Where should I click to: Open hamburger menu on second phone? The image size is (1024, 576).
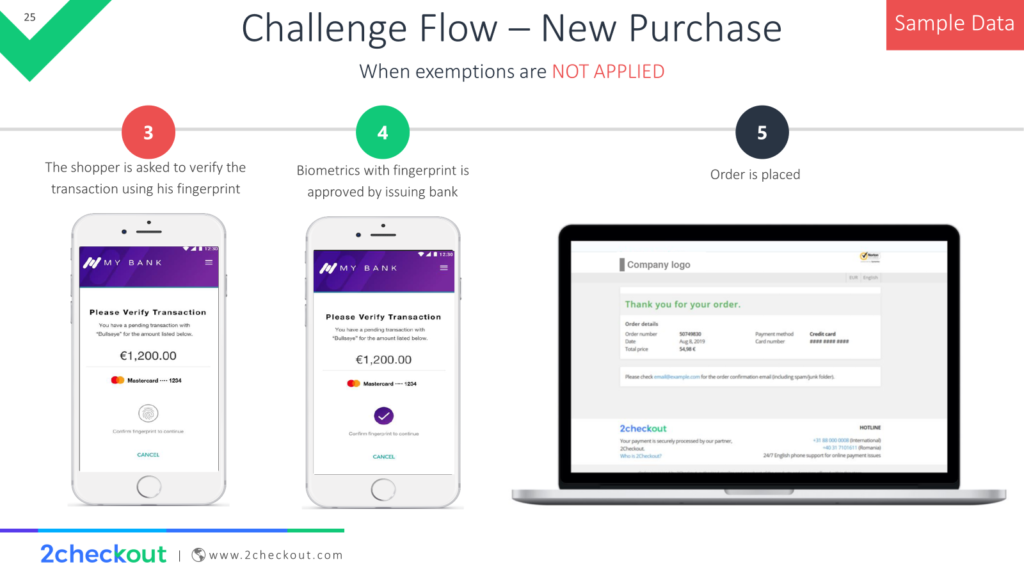click(x=443, y=268)
